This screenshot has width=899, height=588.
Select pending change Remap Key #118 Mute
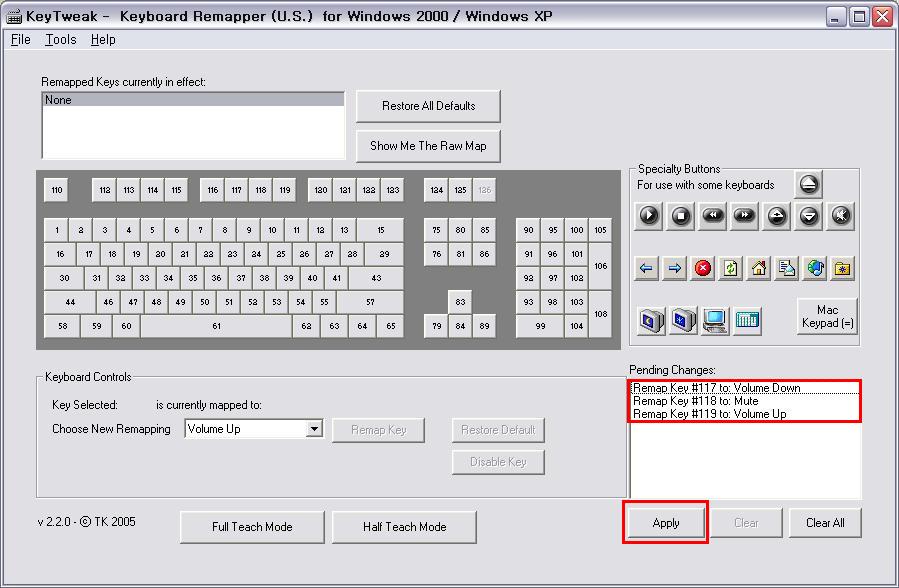click(x=745, y=401)
